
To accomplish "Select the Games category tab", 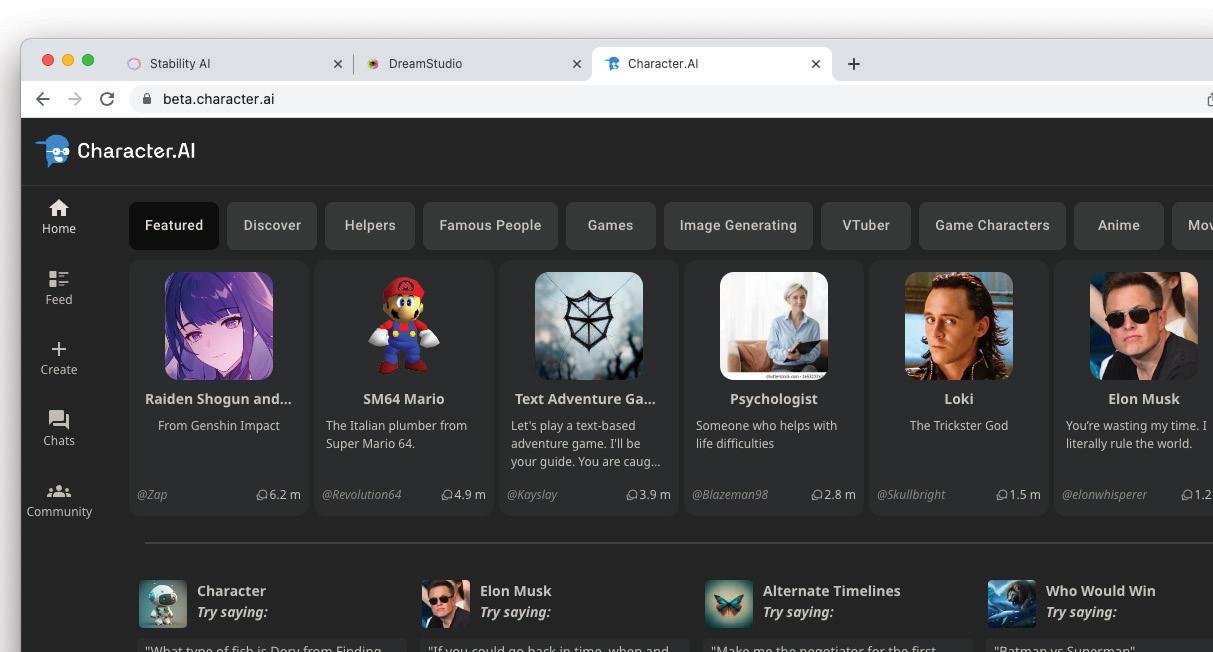I will [x=611, y=226].
